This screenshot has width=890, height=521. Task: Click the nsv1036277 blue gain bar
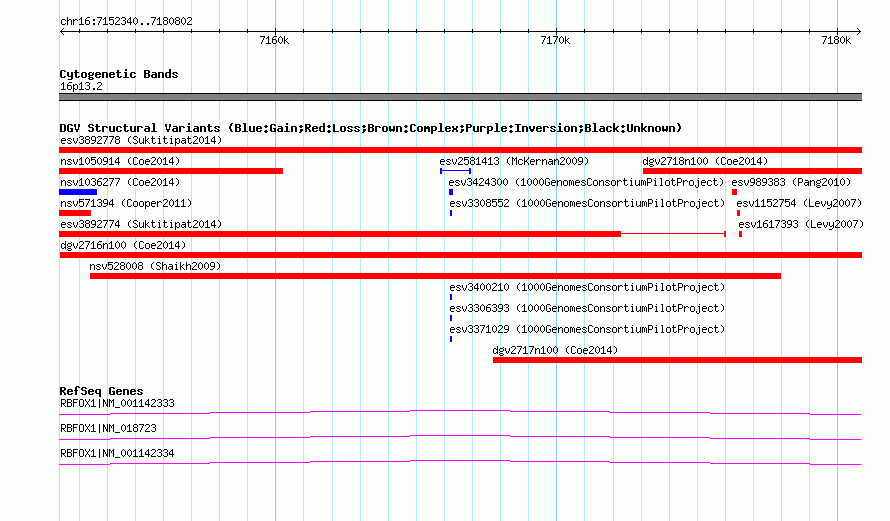click(78, 192)
